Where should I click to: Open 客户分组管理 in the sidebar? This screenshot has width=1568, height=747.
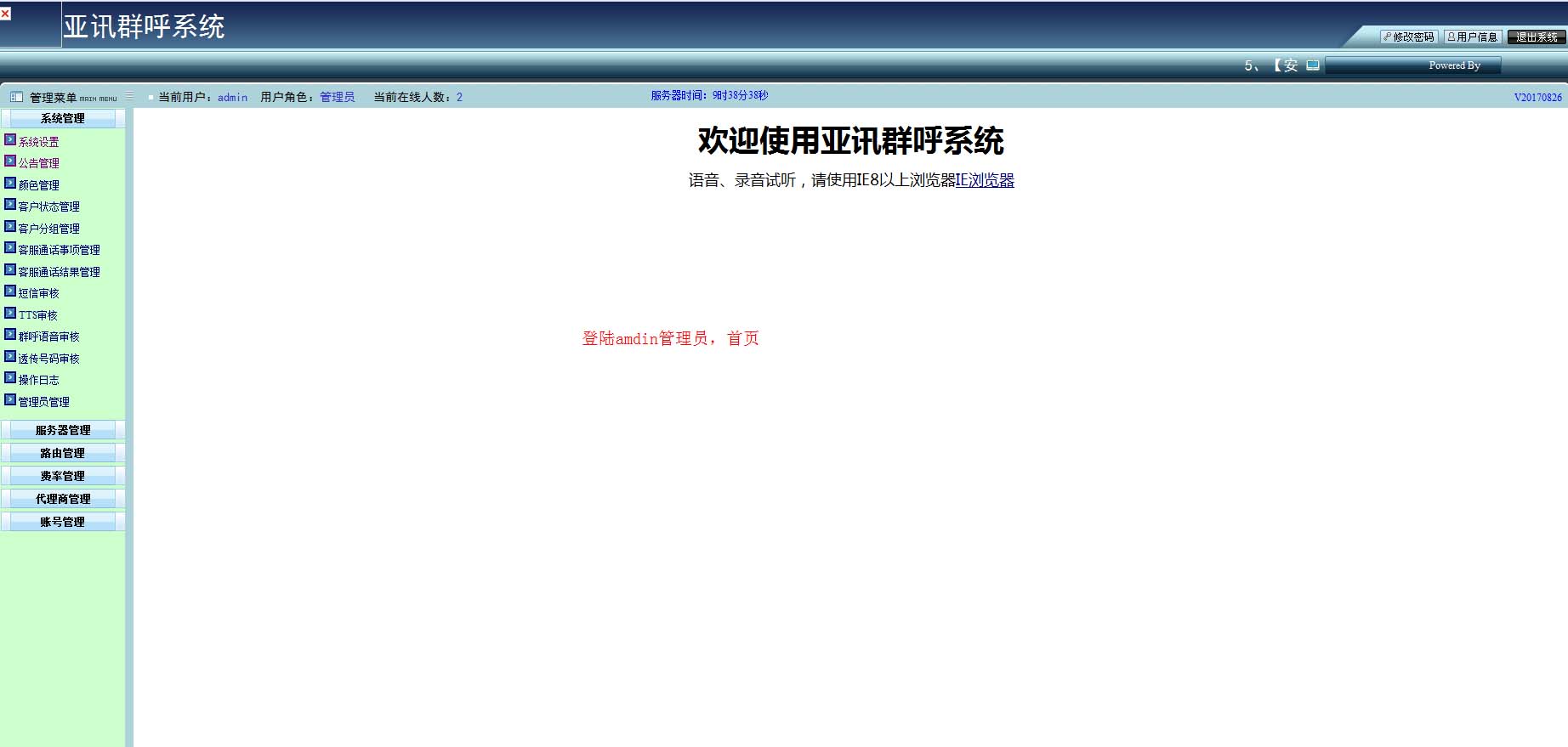pyautogui.click(x=49, y=229)
